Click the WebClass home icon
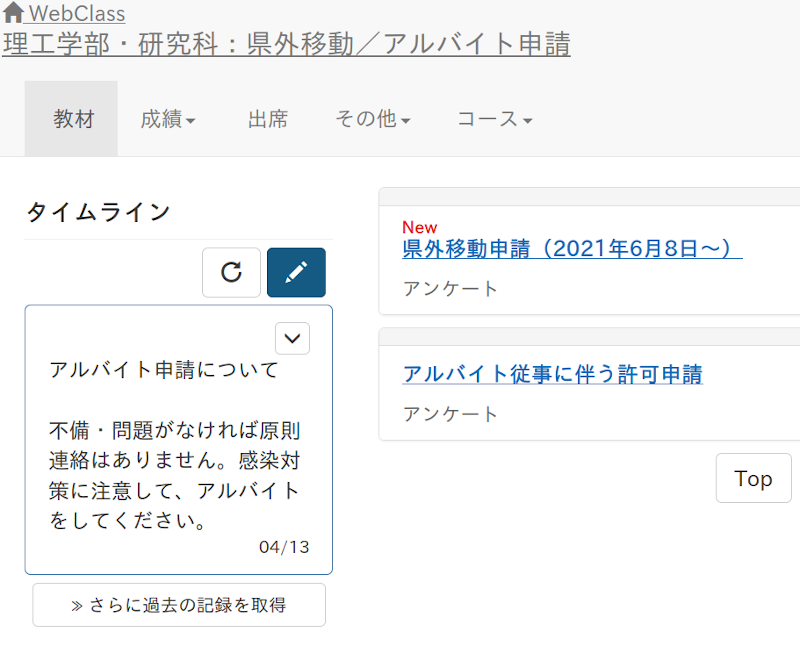This screenshot has height=646, width=800. click(x=13, y=13)
